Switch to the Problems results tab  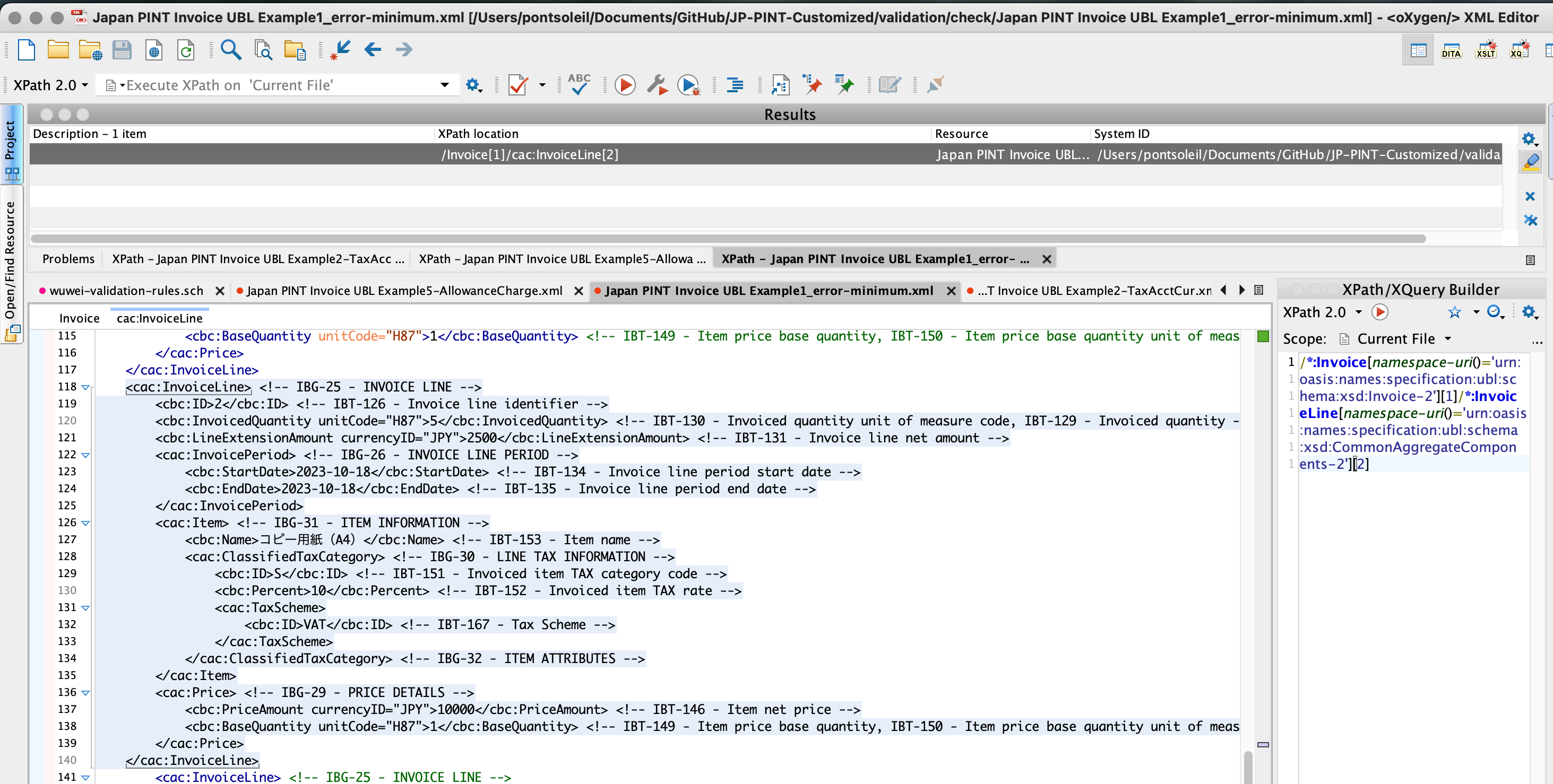[68, 259]
